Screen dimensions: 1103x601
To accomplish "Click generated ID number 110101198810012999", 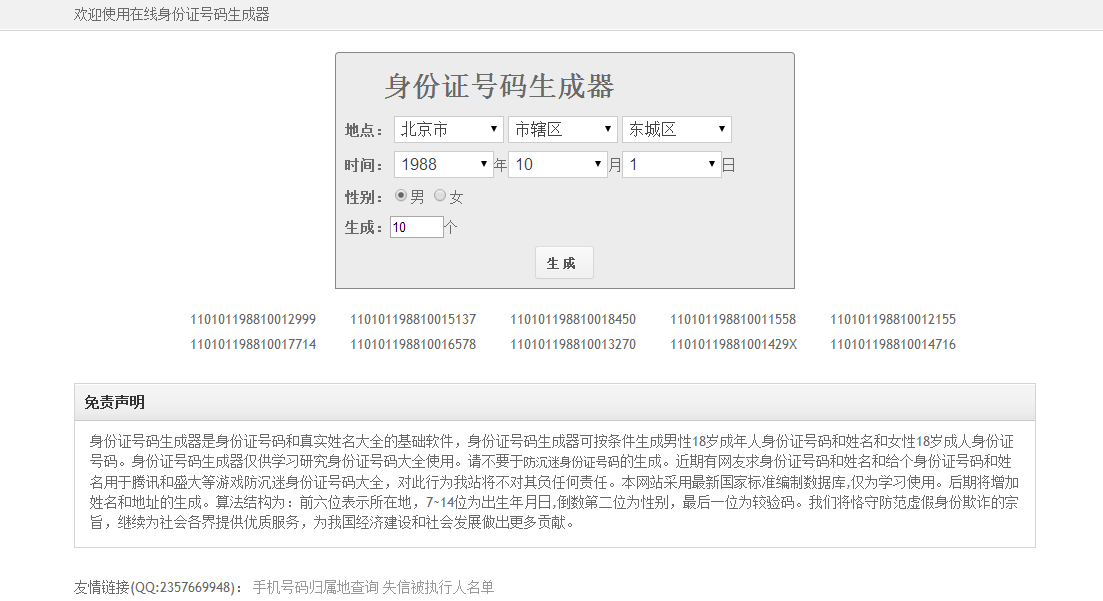I will pos(253,320).
